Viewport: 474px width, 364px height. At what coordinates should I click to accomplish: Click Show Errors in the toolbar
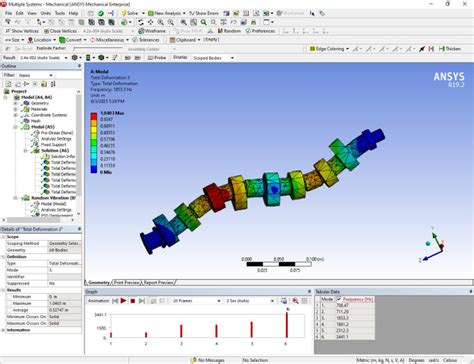pyautogui.click(x=204, y=13)
